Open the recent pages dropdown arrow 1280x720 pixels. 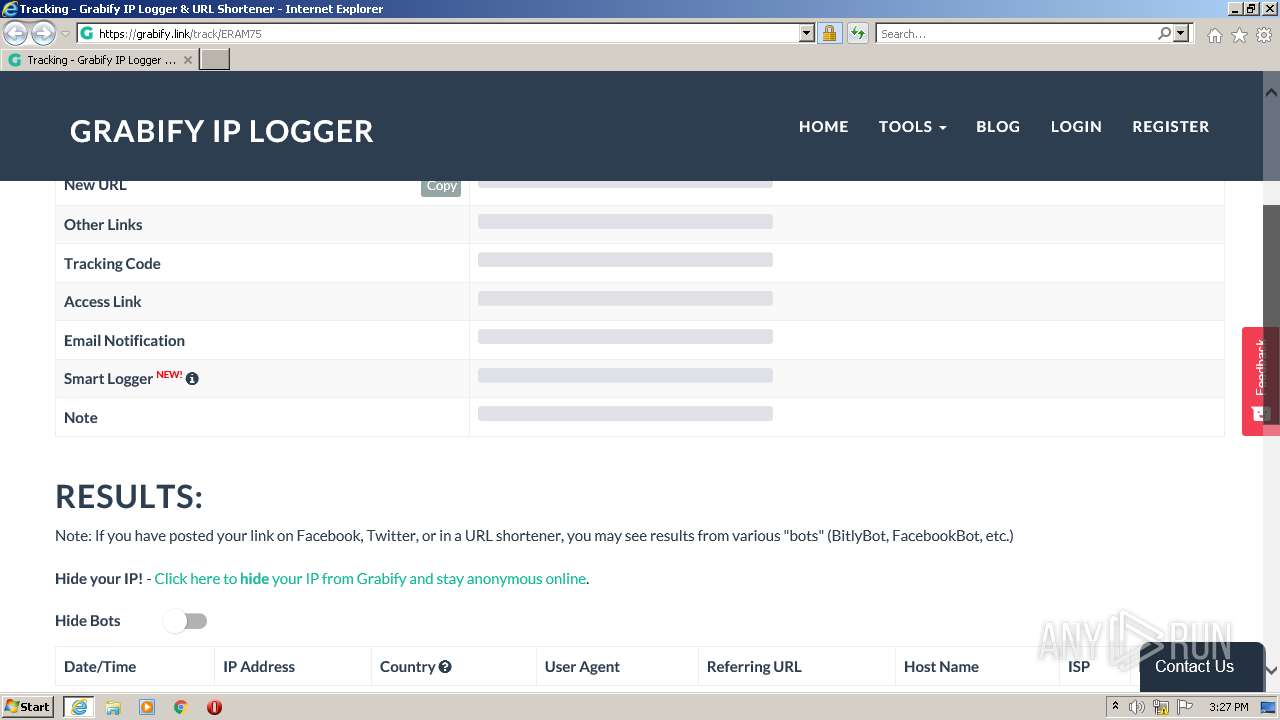tap(65, 34)
